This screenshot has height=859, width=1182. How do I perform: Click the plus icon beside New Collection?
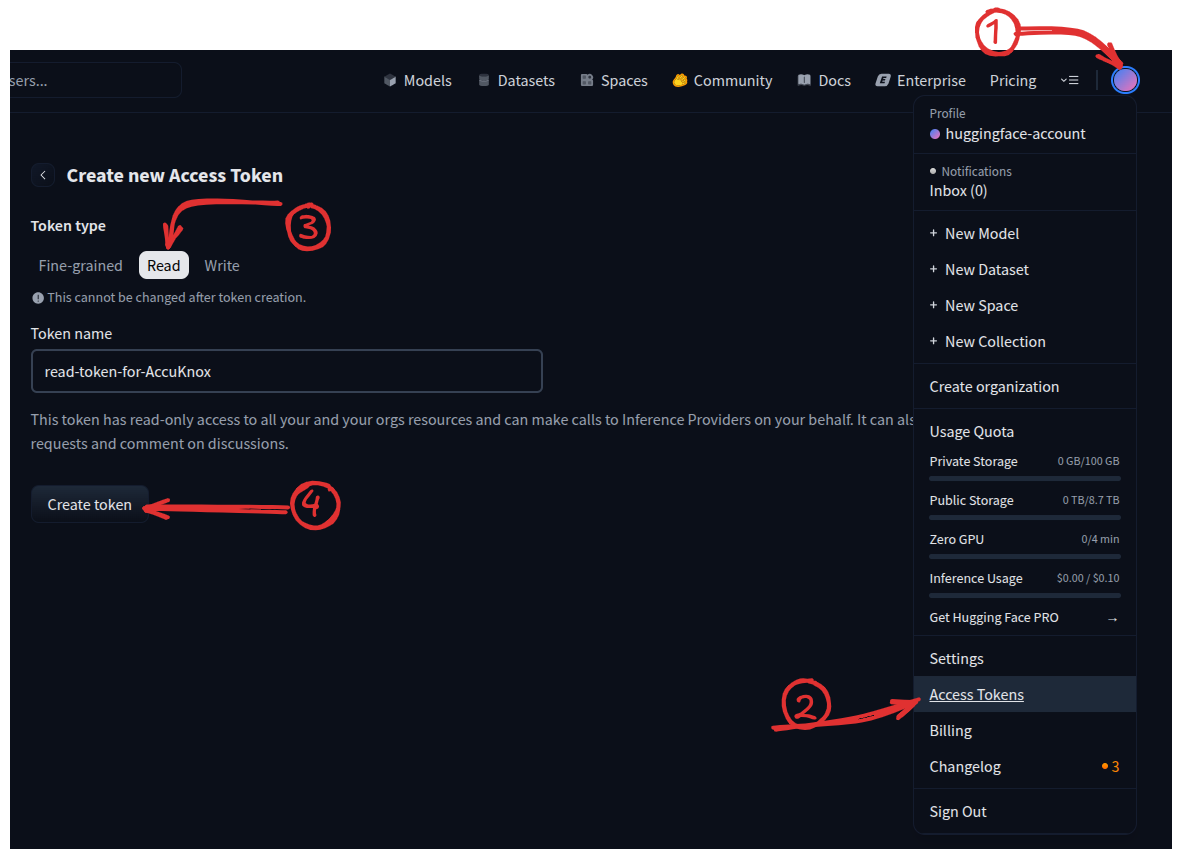click(933, 341)
